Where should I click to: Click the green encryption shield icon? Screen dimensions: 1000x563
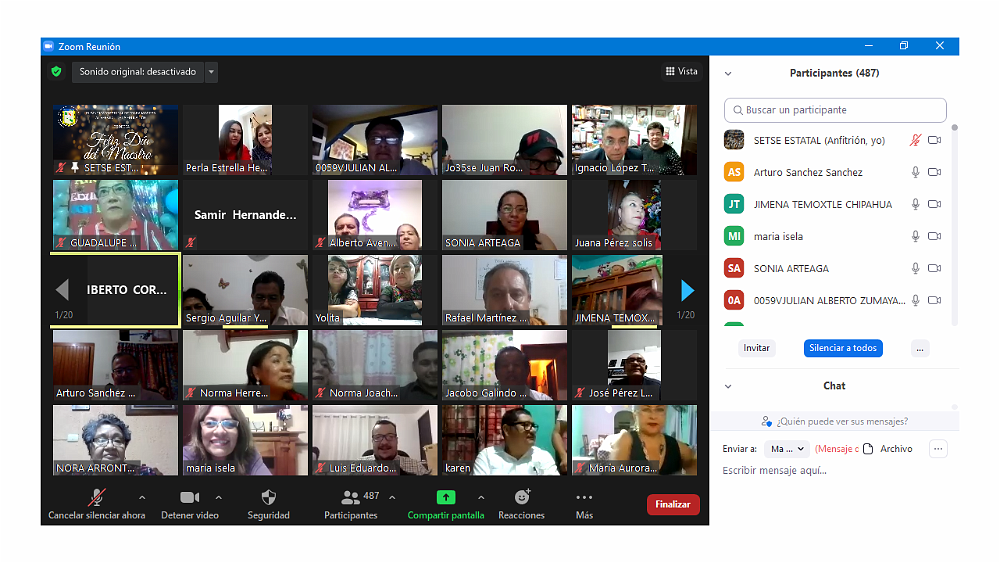pyautogui.click(x=56, y=72)
